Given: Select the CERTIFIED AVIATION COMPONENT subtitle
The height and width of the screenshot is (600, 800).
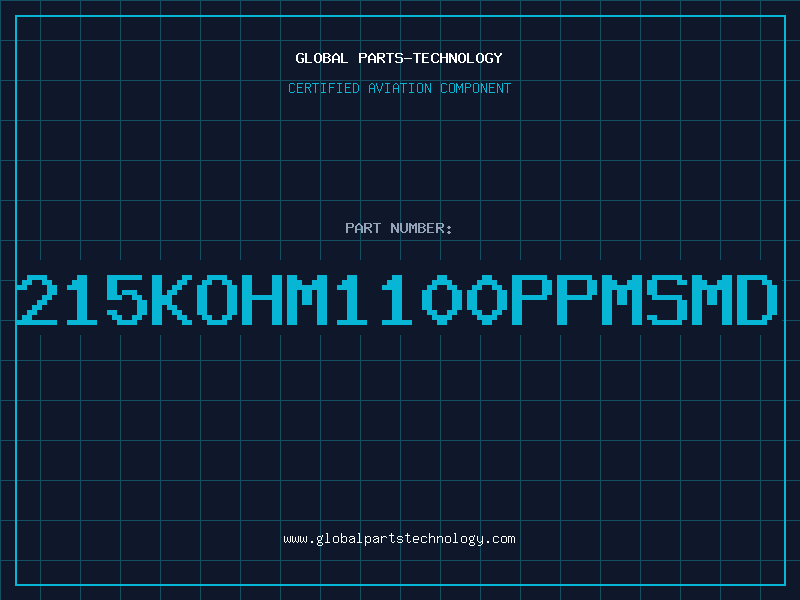Looking at the screenshot, I should (x=399, y=88).
